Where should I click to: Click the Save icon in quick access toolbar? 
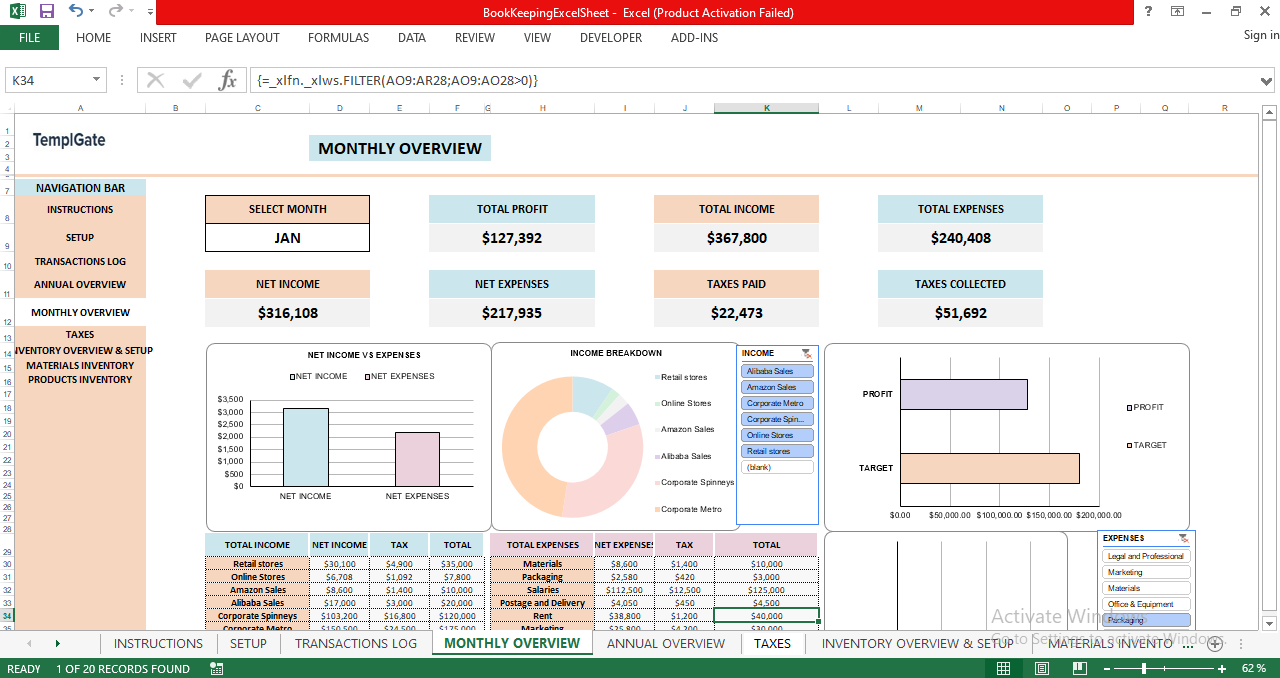click(46, 12)
